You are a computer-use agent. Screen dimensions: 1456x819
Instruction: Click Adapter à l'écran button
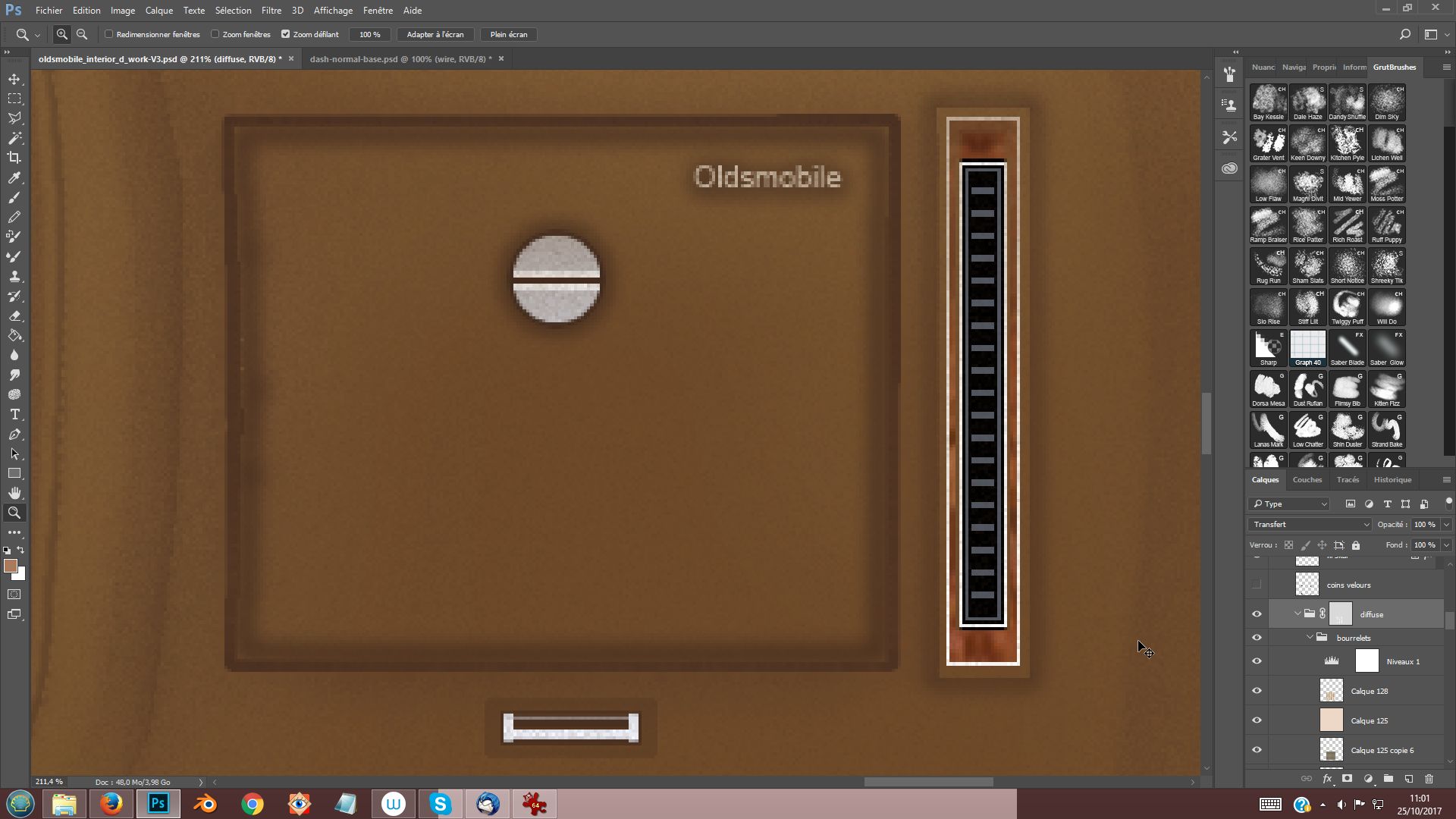435,34
